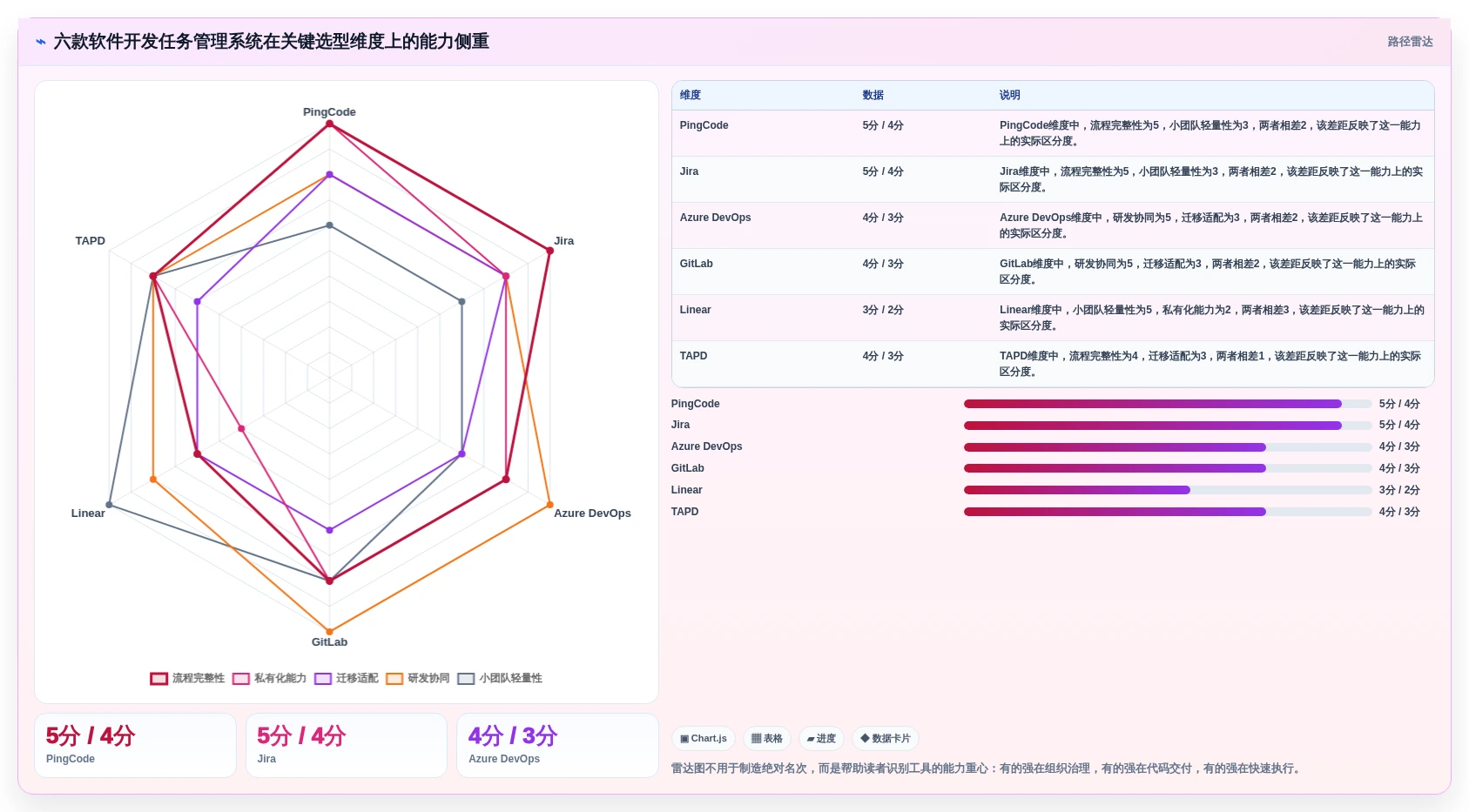Click the GitLab progress bar
This screenshot has width=1469, height=812.
pyautogui.click(x=1168, y=468)
